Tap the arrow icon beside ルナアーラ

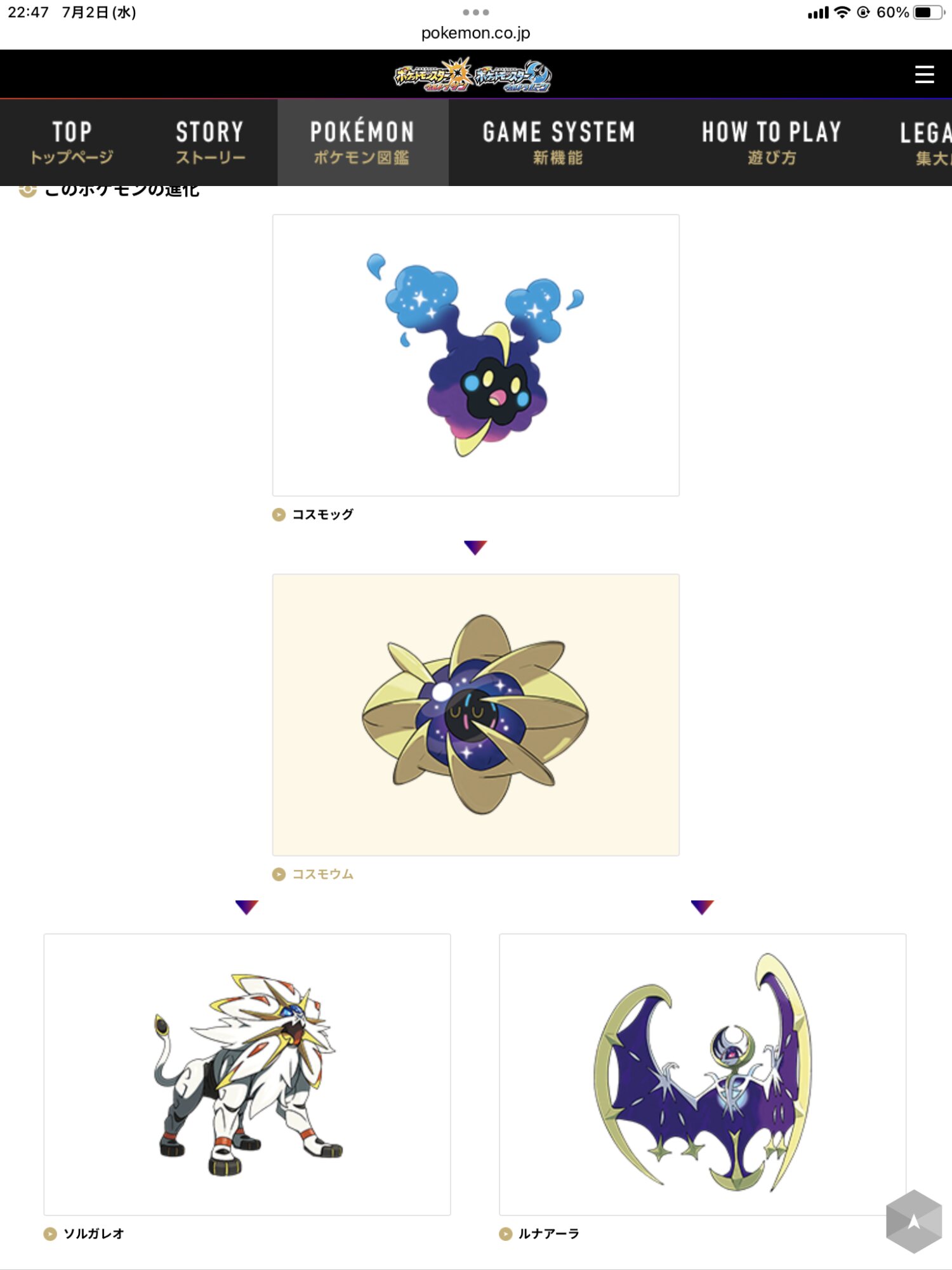[x=506, y=1234]
